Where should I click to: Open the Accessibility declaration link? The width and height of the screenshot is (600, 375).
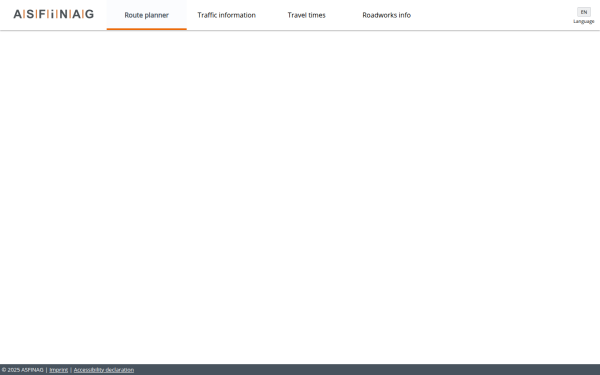click(104, 370)
